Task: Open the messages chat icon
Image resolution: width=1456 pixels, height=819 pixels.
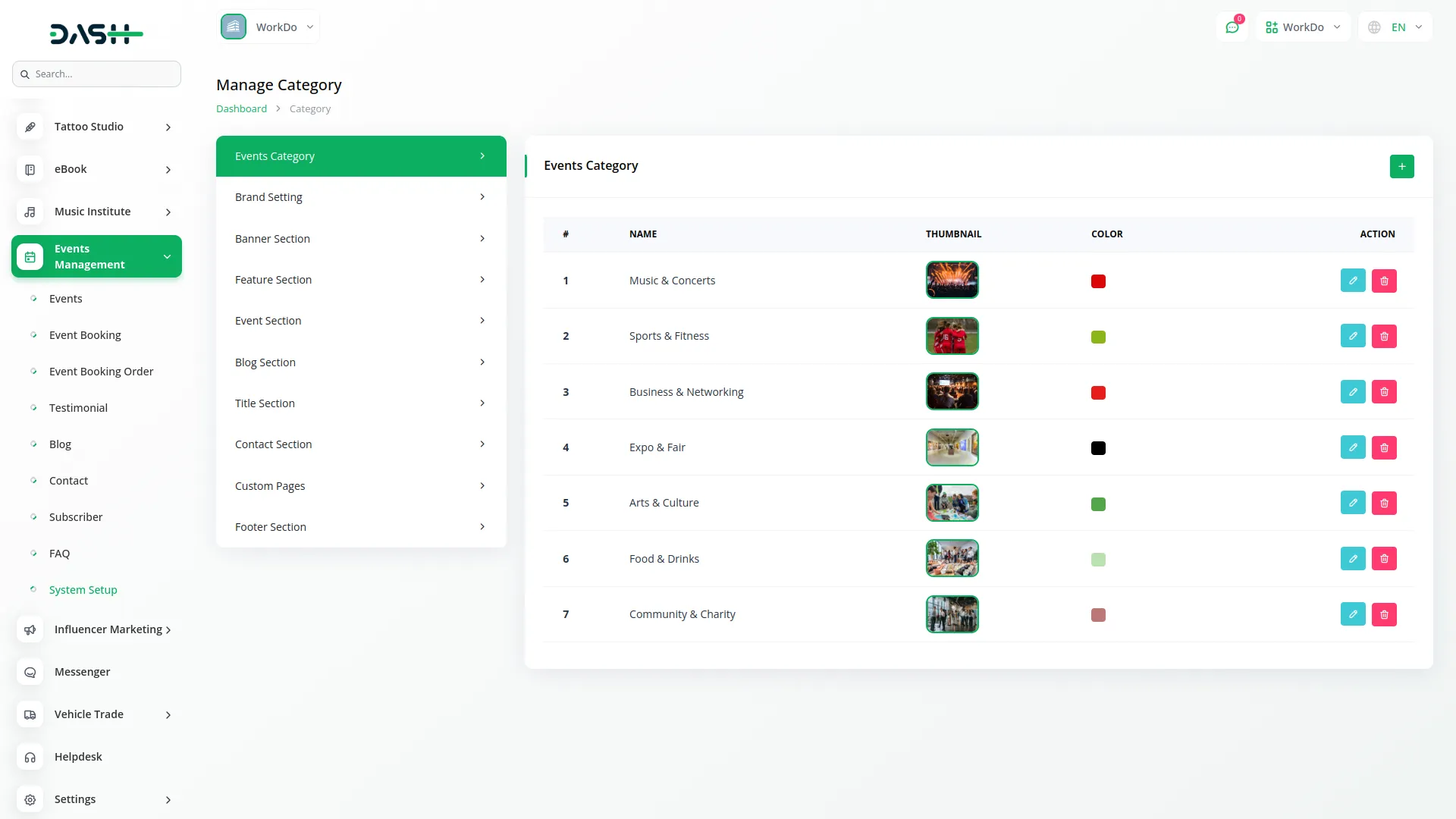Action: (x=1232, y=27)
